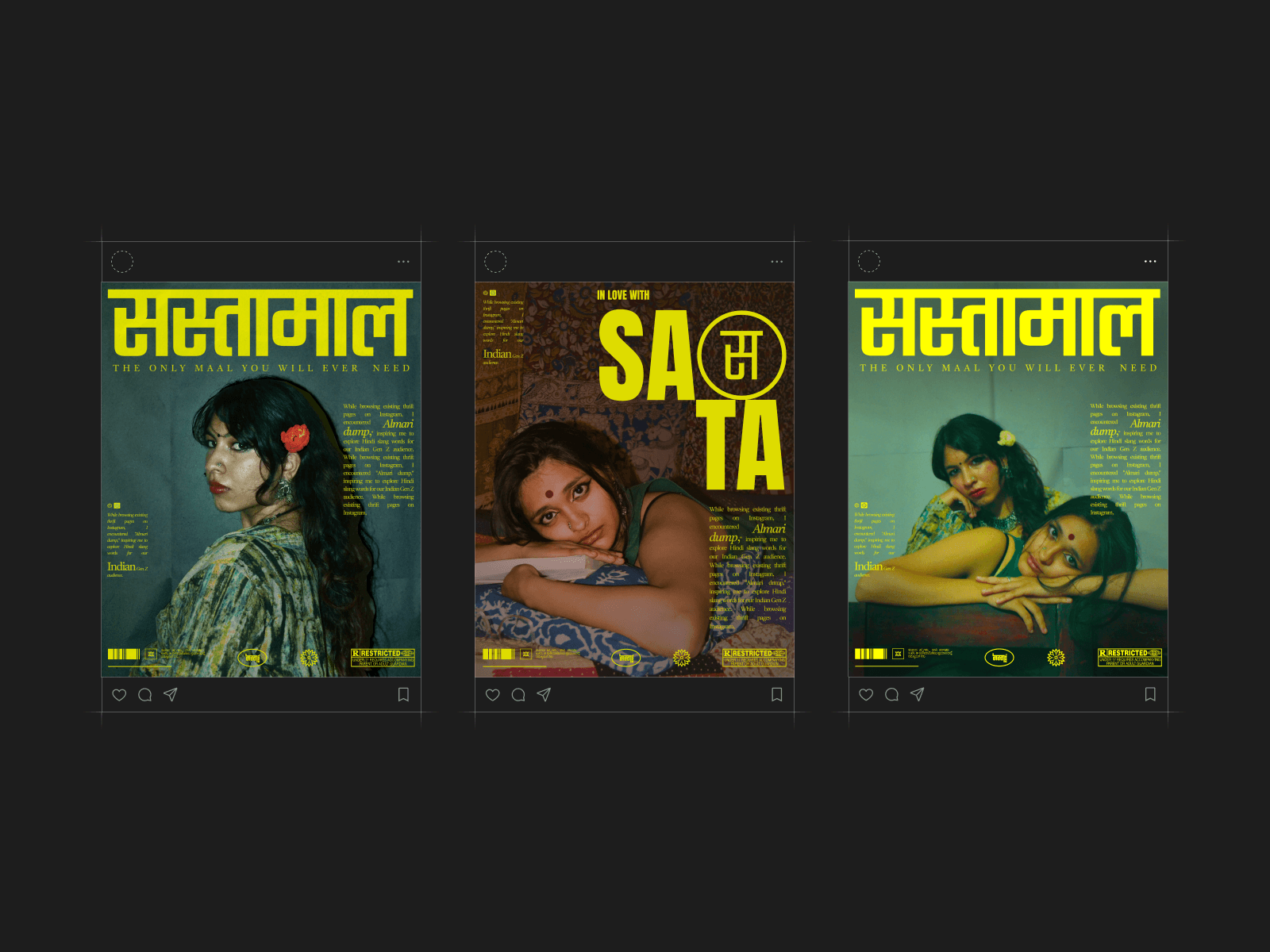Screen dimensions: 1270x952
Task: Open the comment bubble on the third post
Action: [x=892, y=695]
